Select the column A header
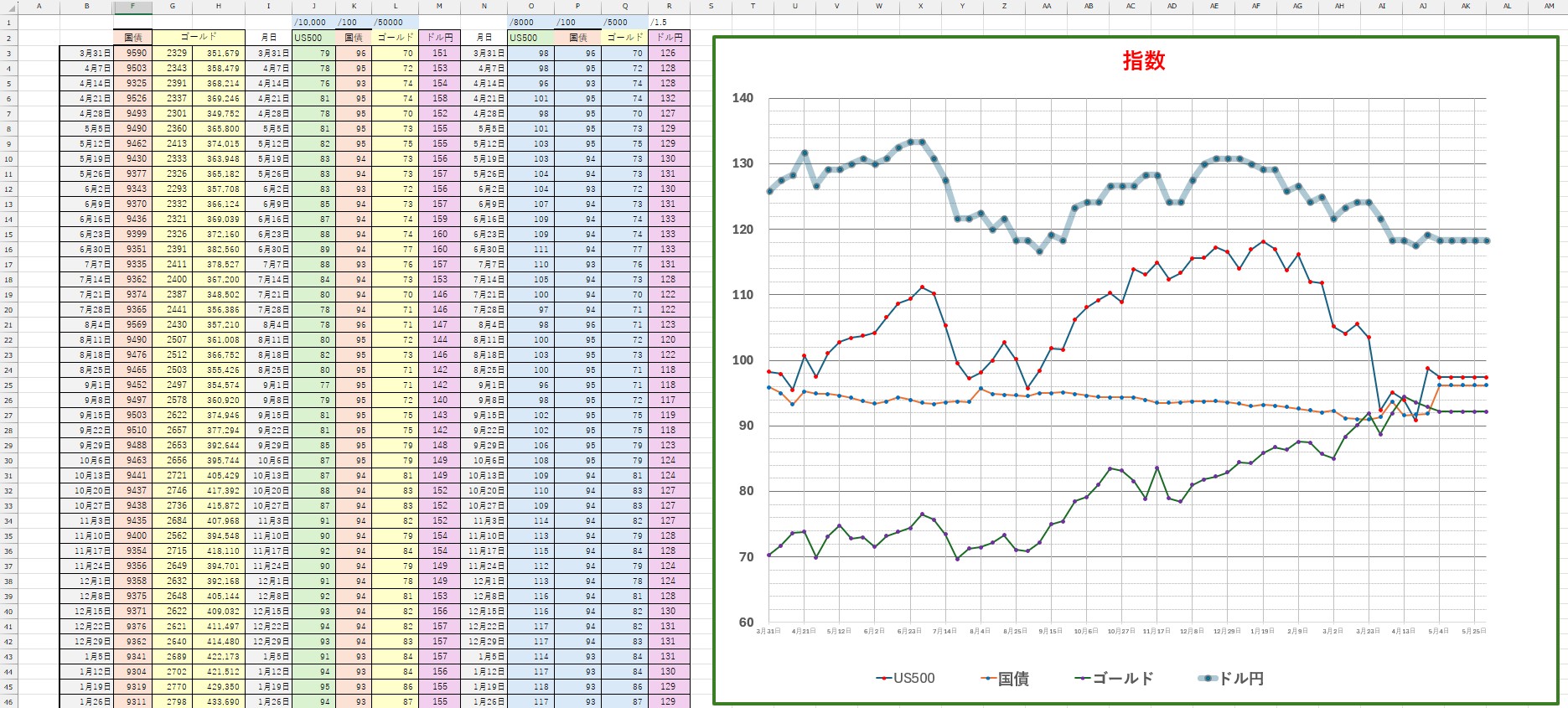The height and width of the screenshot is (708, 1568). coord(39,7)
